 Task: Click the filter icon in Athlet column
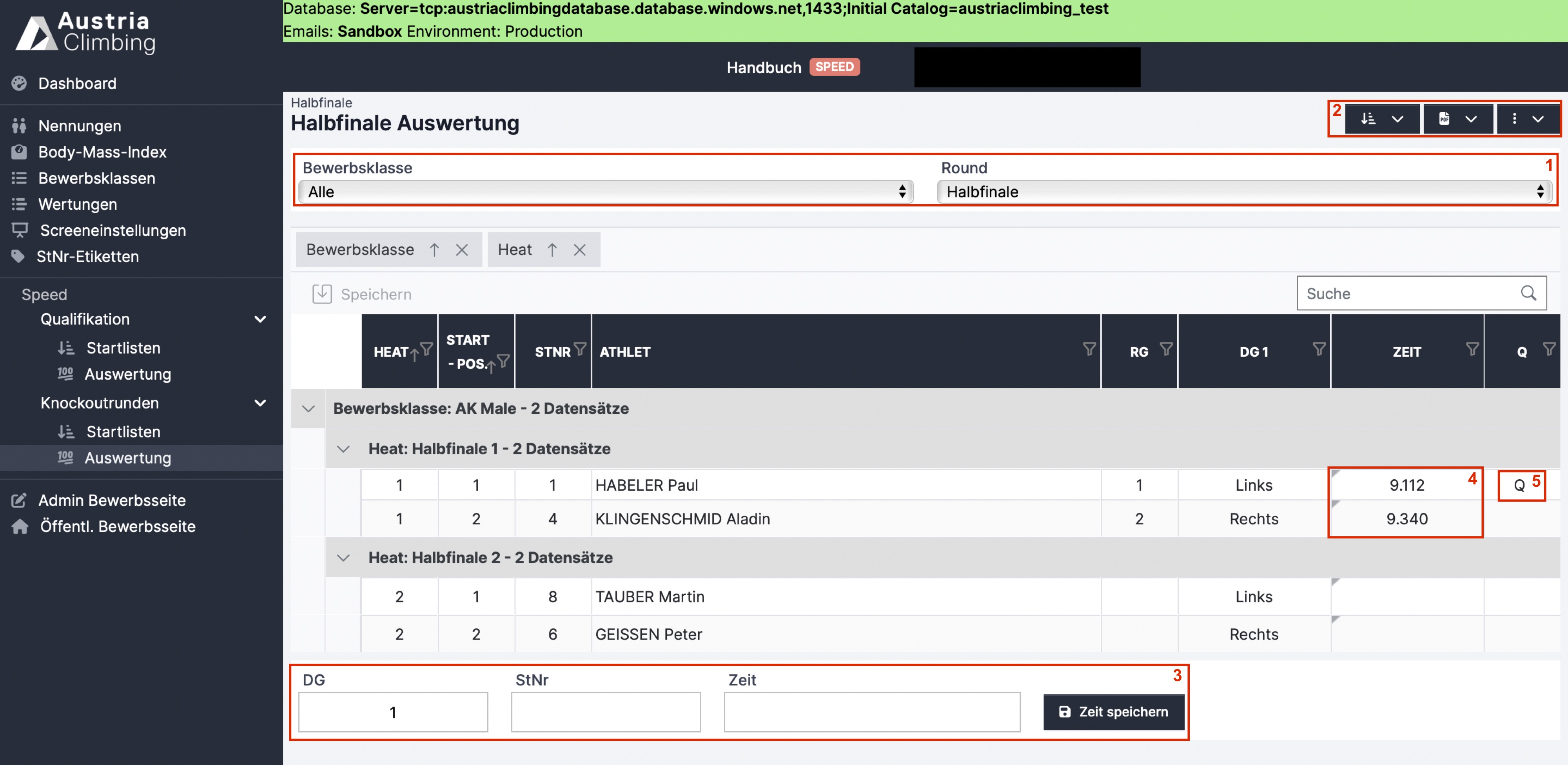click(x=1089, y=349)
